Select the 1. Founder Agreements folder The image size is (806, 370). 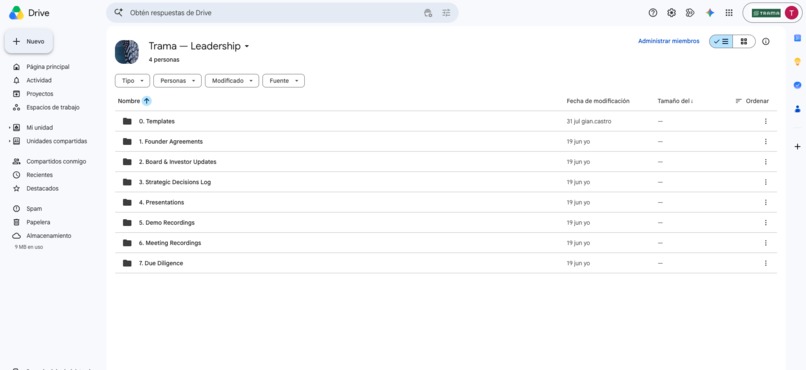446,141
